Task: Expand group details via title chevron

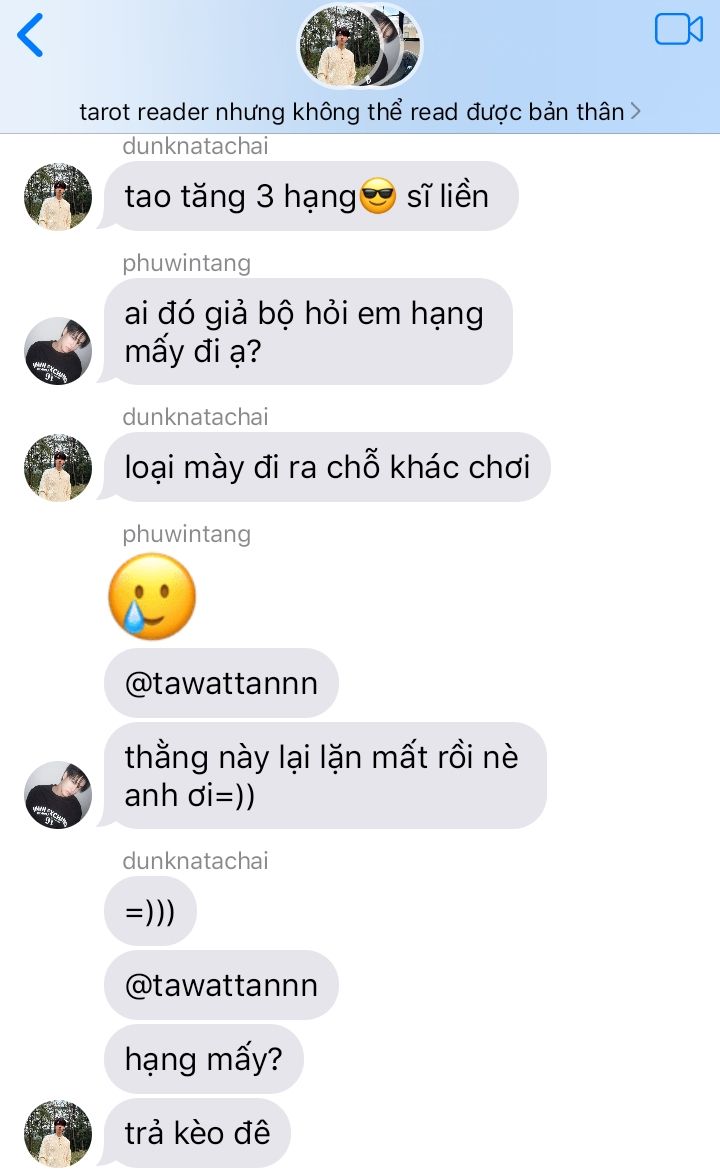Action: tap(635, 112)
